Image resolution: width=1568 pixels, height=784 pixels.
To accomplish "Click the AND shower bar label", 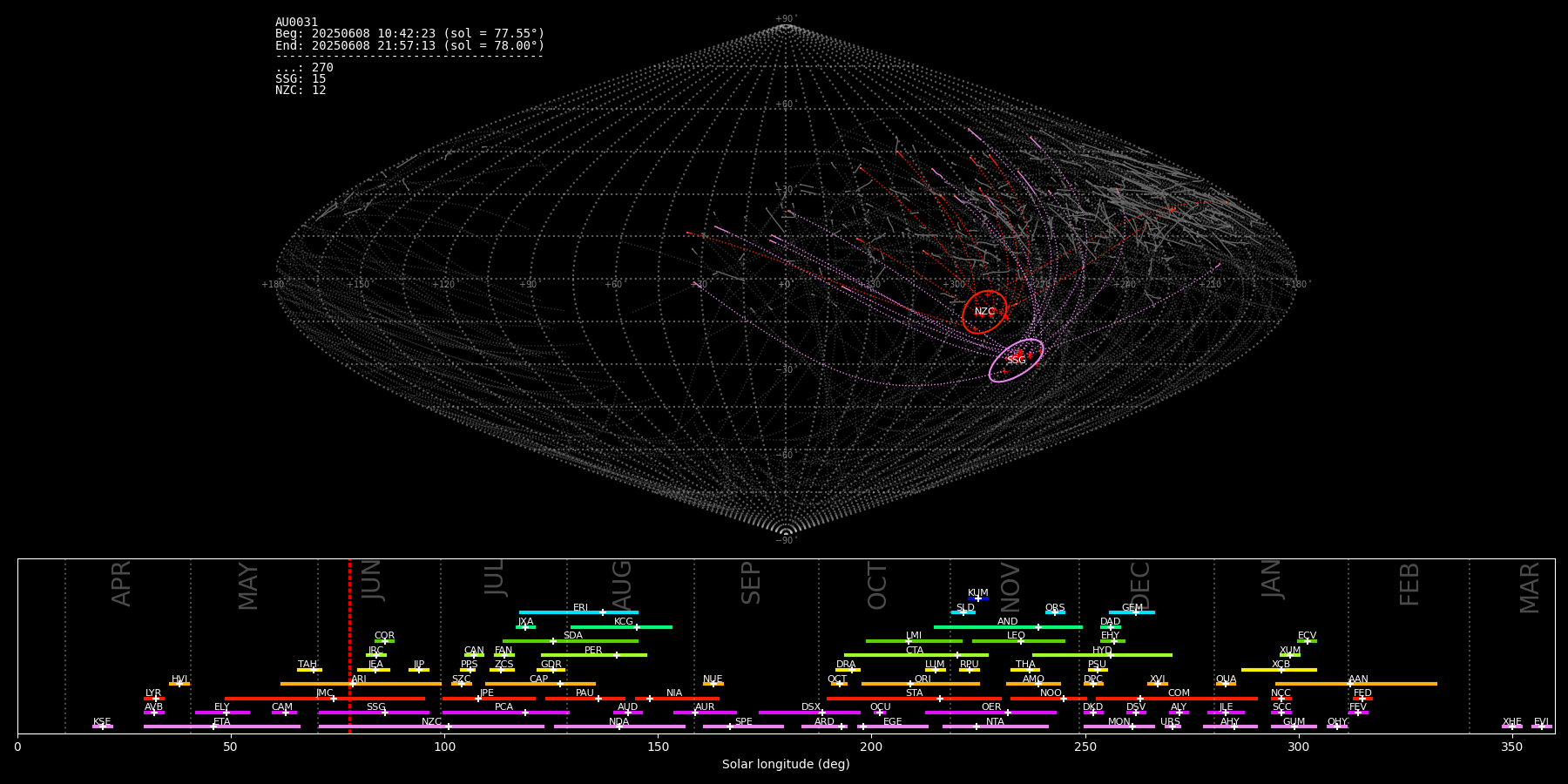I will point(1007,622).
